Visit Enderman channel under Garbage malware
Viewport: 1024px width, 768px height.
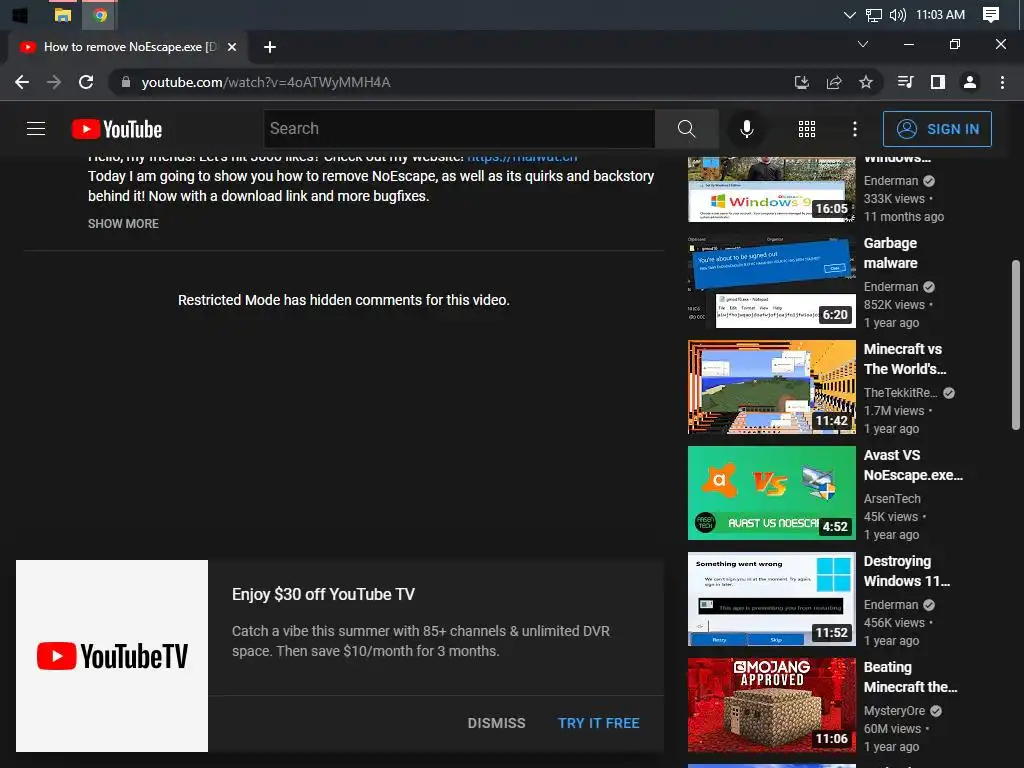(891, 287)
